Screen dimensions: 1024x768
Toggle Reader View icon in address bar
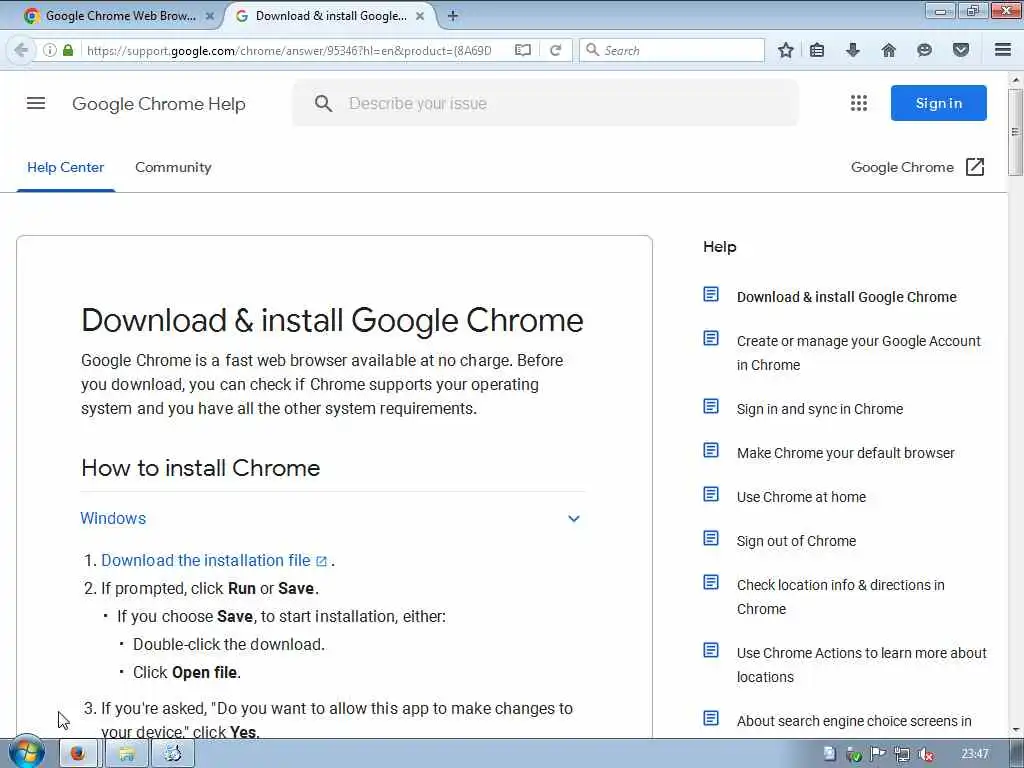pyautogui.click(x=522, y=50)
